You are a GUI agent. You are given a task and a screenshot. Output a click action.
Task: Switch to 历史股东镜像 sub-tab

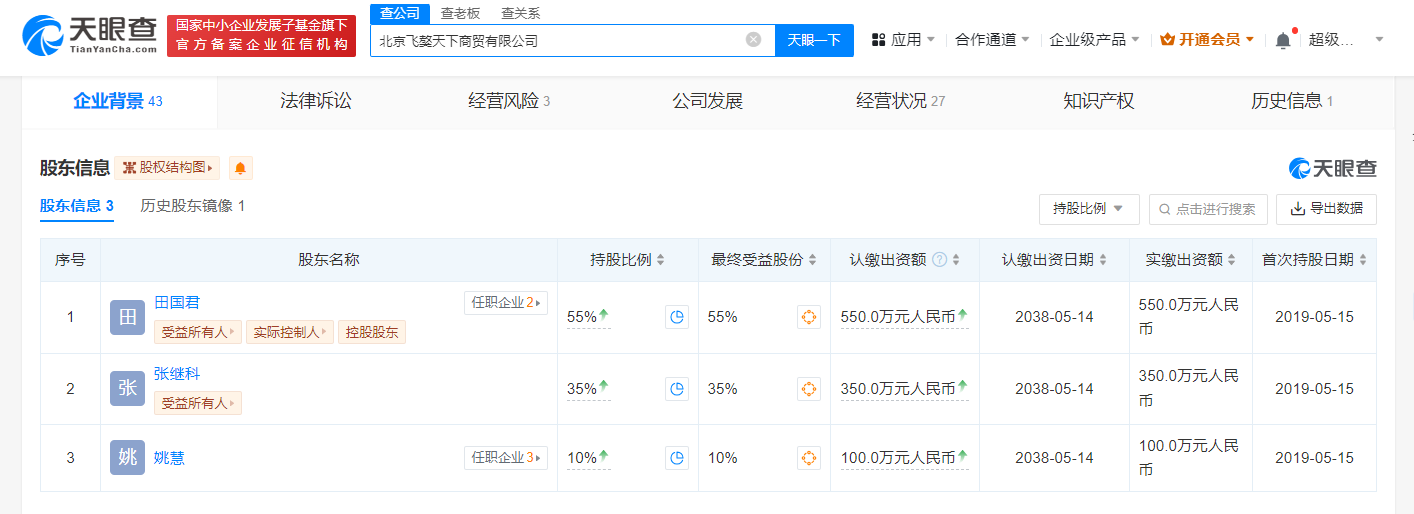(192, 206)
